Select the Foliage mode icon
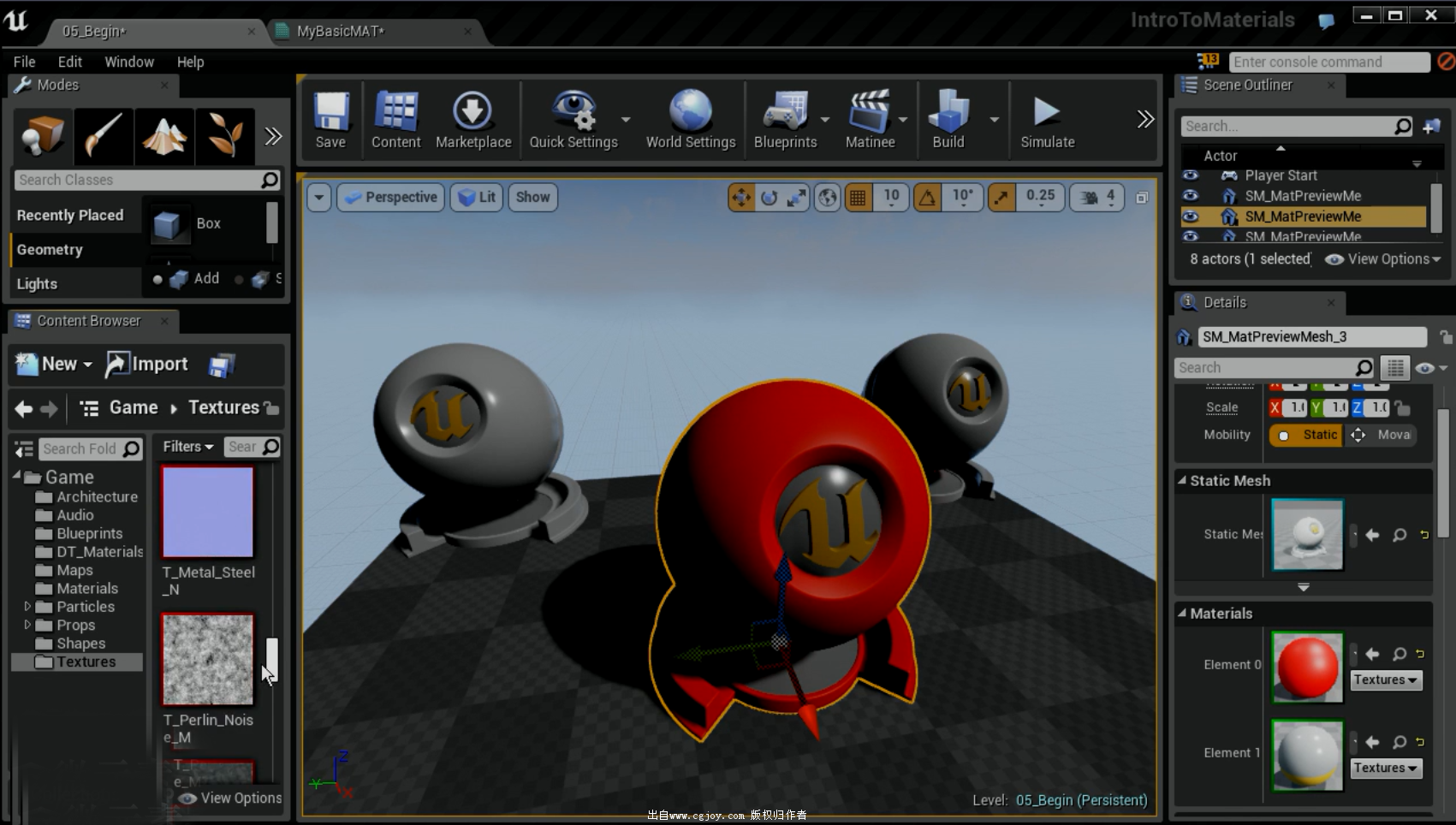This screenshot has height=825, width=1456. click(225, 135)
